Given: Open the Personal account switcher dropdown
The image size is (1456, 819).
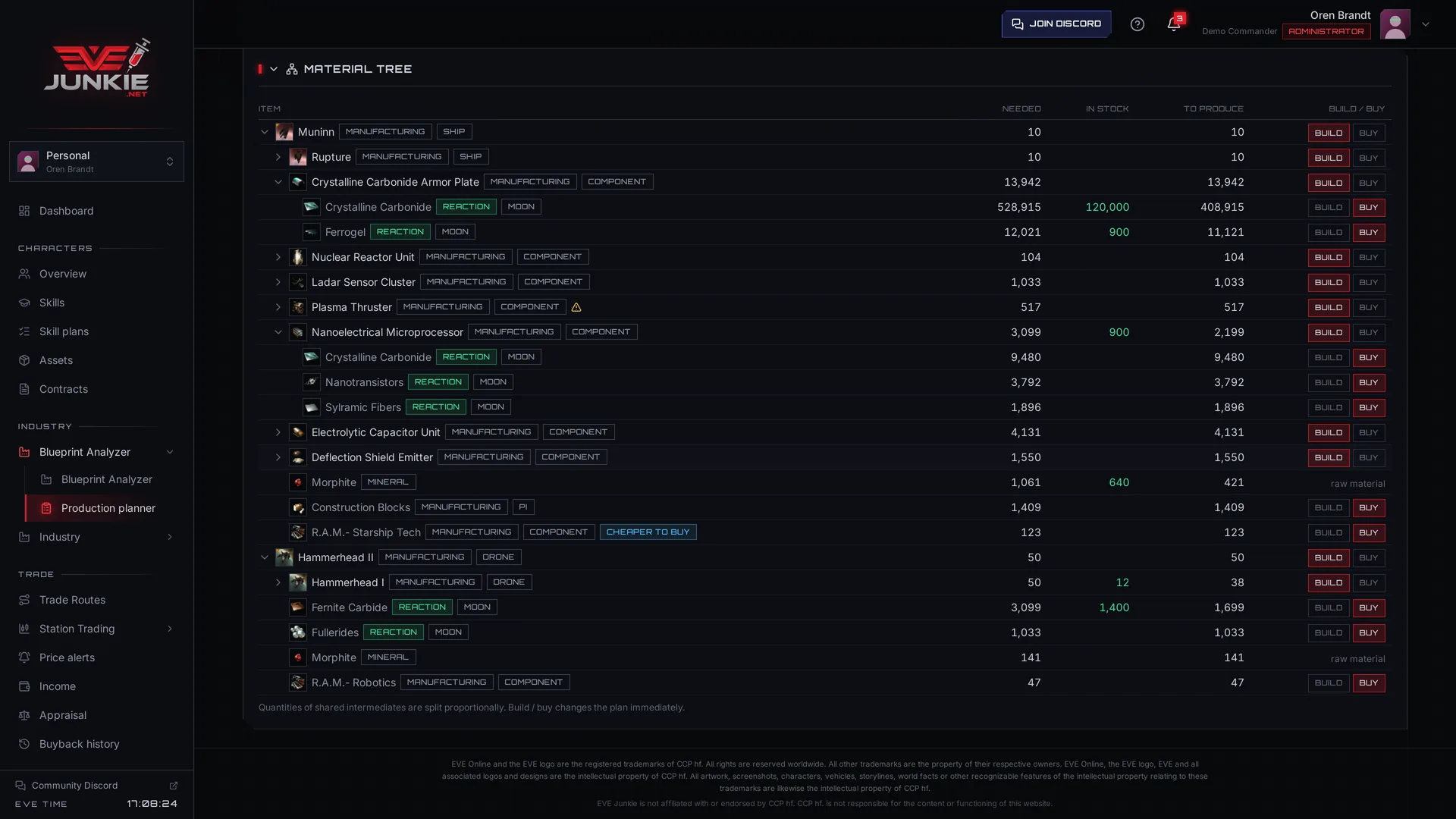Looking at the screenshot, I should [x=96, y=162].
